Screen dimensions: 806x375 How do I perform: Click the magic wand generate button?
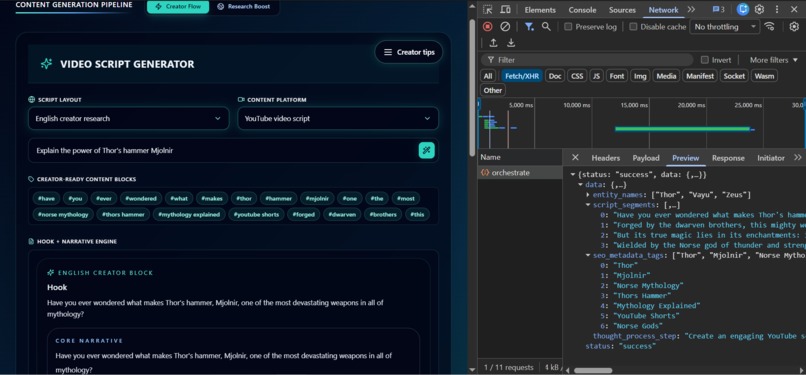(x=427, y=151)
